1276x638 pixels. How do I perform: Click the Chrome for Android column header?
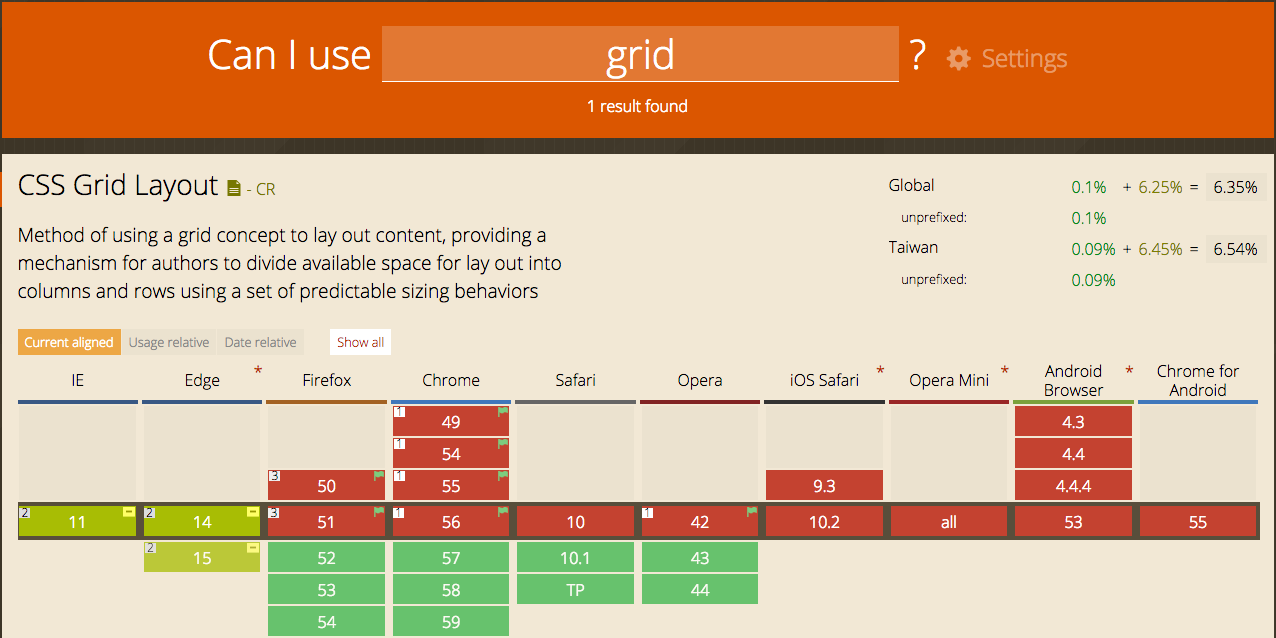(x=1198, y=380)
